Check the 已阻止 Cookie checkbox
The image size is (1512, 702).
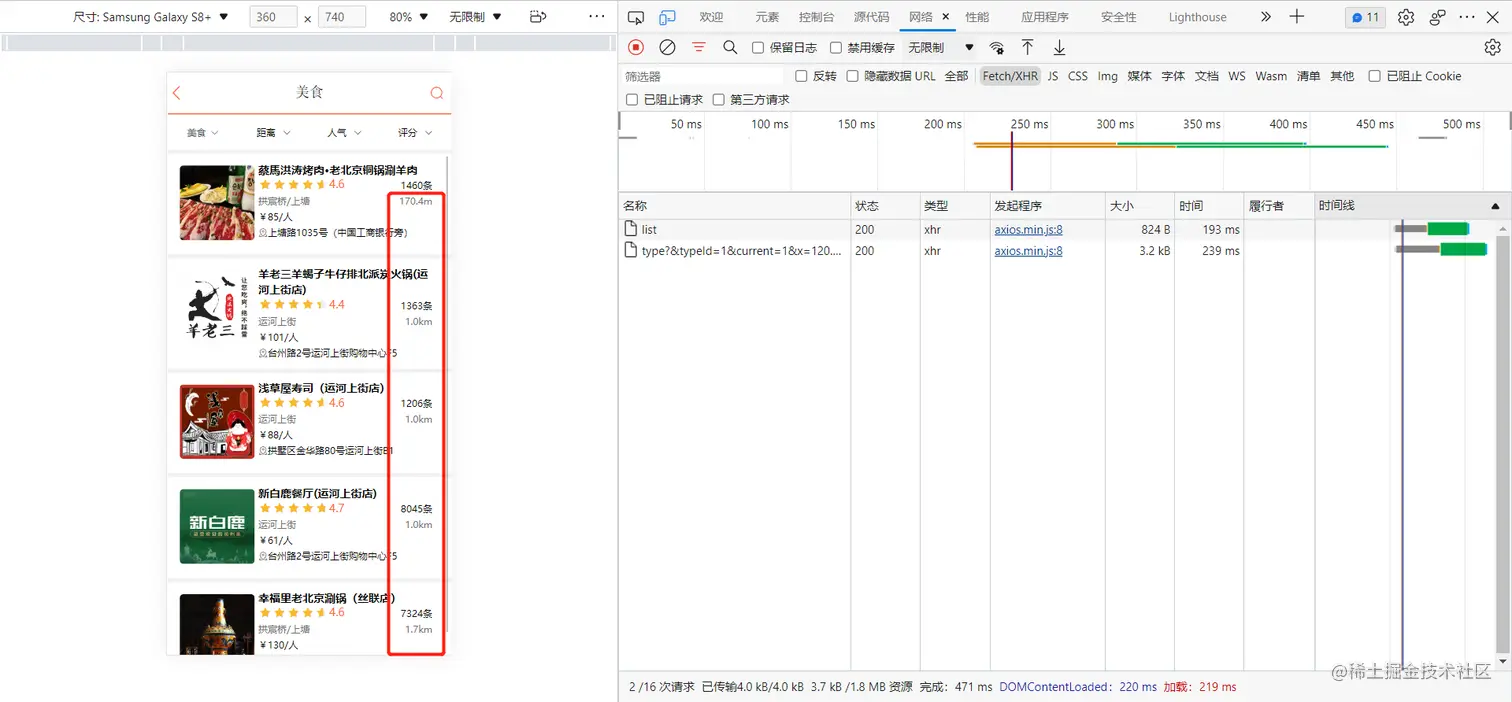click(1375, 76)
